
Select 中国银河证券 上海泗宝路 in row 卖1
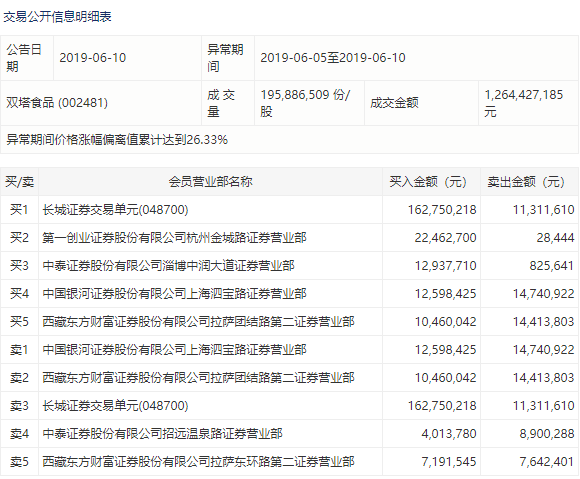point(174,350)
